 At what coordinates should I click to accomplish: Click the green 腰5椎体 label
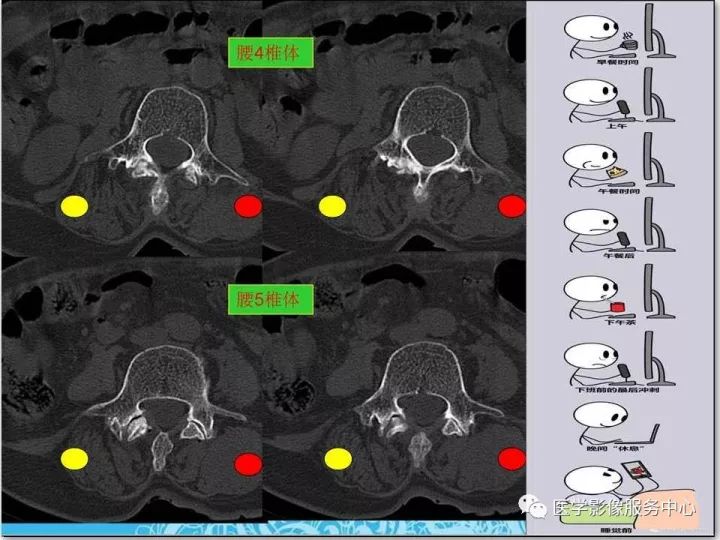(x=270, y=299)
